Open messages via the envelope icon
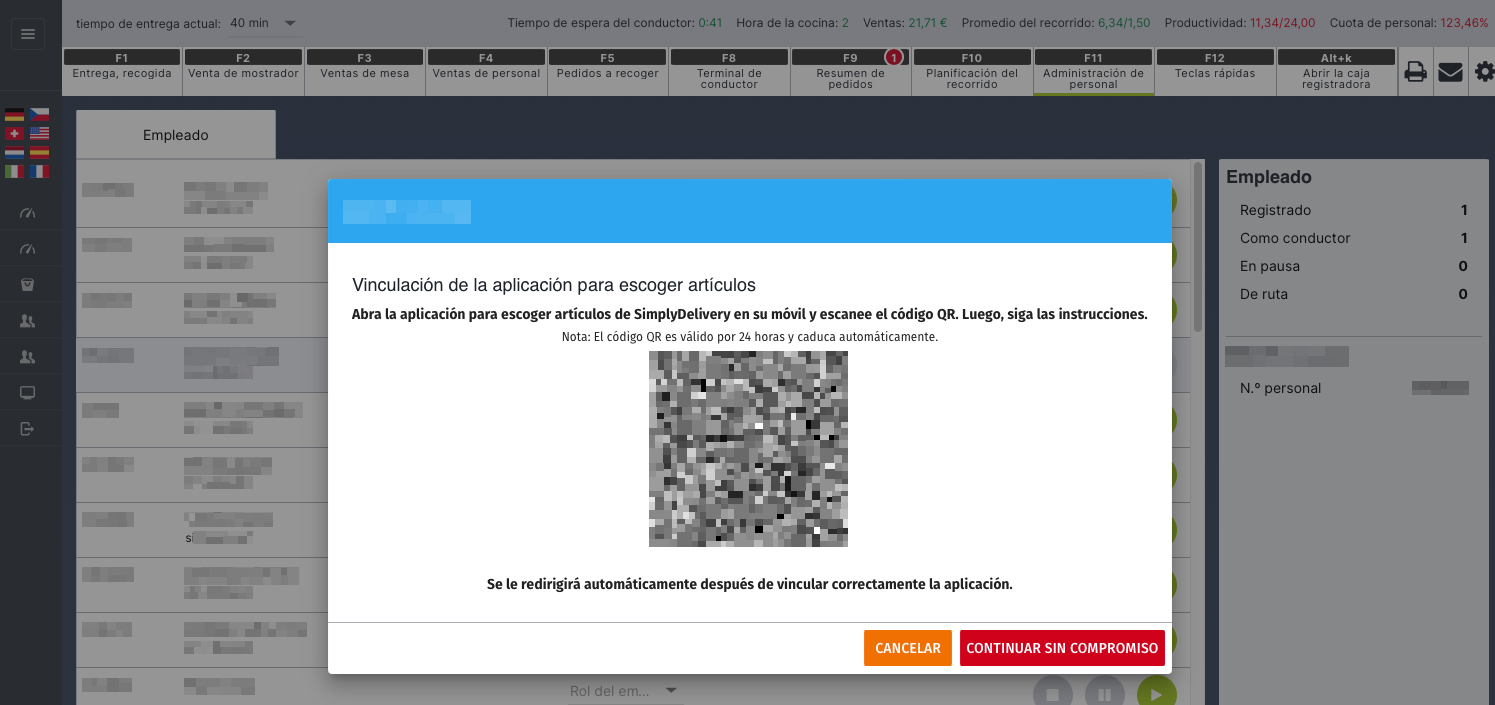The width and height of the screenshot is (1495, 705). [1449, 72]
